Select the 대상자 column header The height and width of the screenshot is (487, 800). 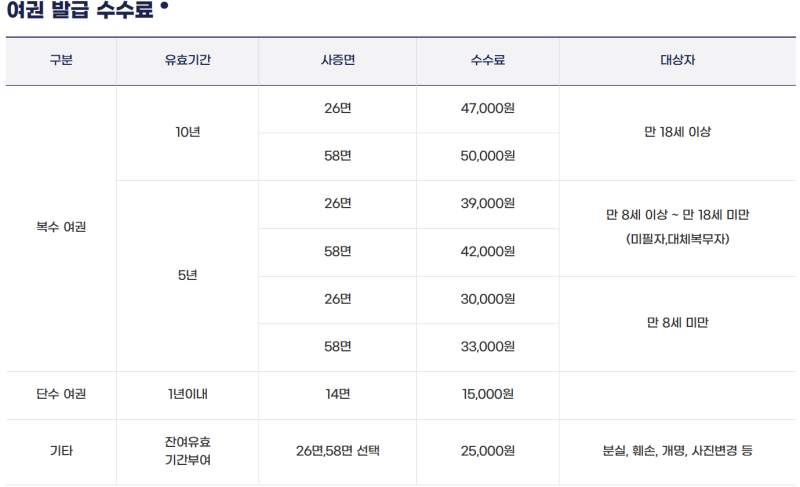pyautogui.click(x=678, y=60)
